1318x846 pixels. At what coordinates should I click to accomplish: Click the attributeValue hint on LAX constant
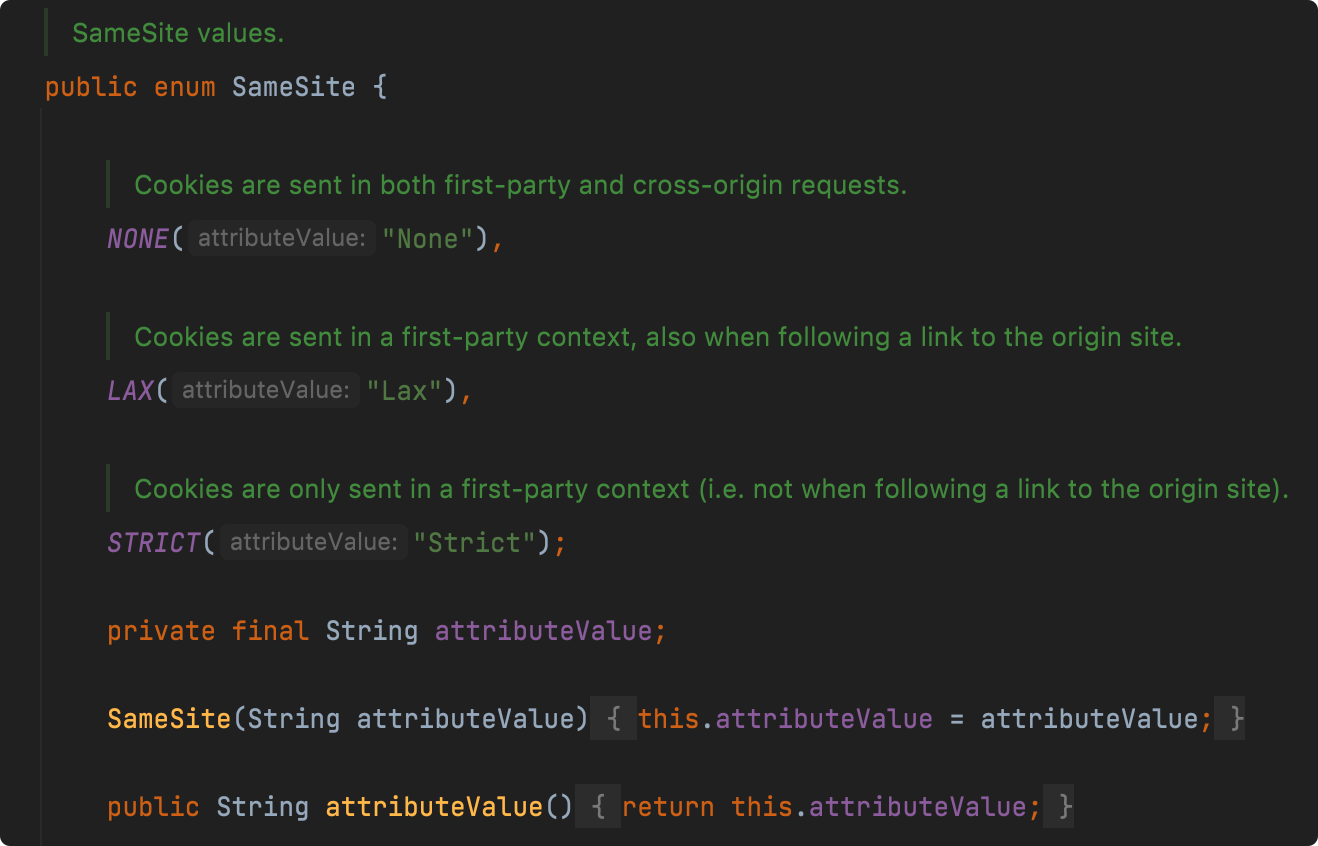tap(265, 391)
